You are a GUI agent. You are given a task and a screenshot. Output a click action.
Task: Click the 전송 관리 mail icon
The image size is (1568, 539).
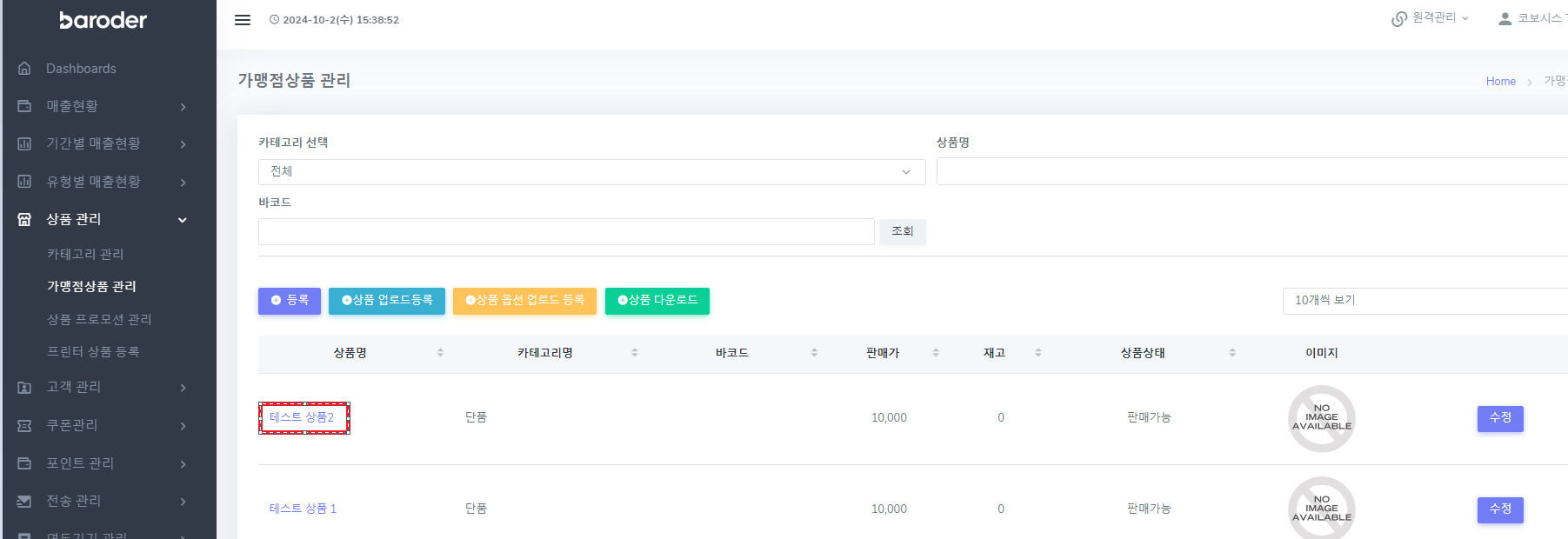(24, 501)
